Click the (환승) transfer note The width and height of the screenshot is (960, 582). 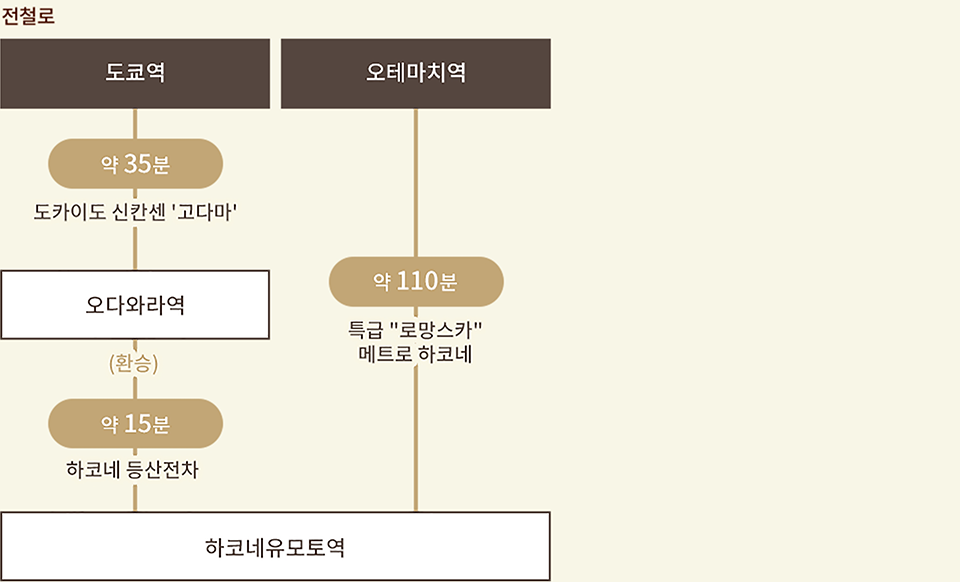tap(133, 364)
